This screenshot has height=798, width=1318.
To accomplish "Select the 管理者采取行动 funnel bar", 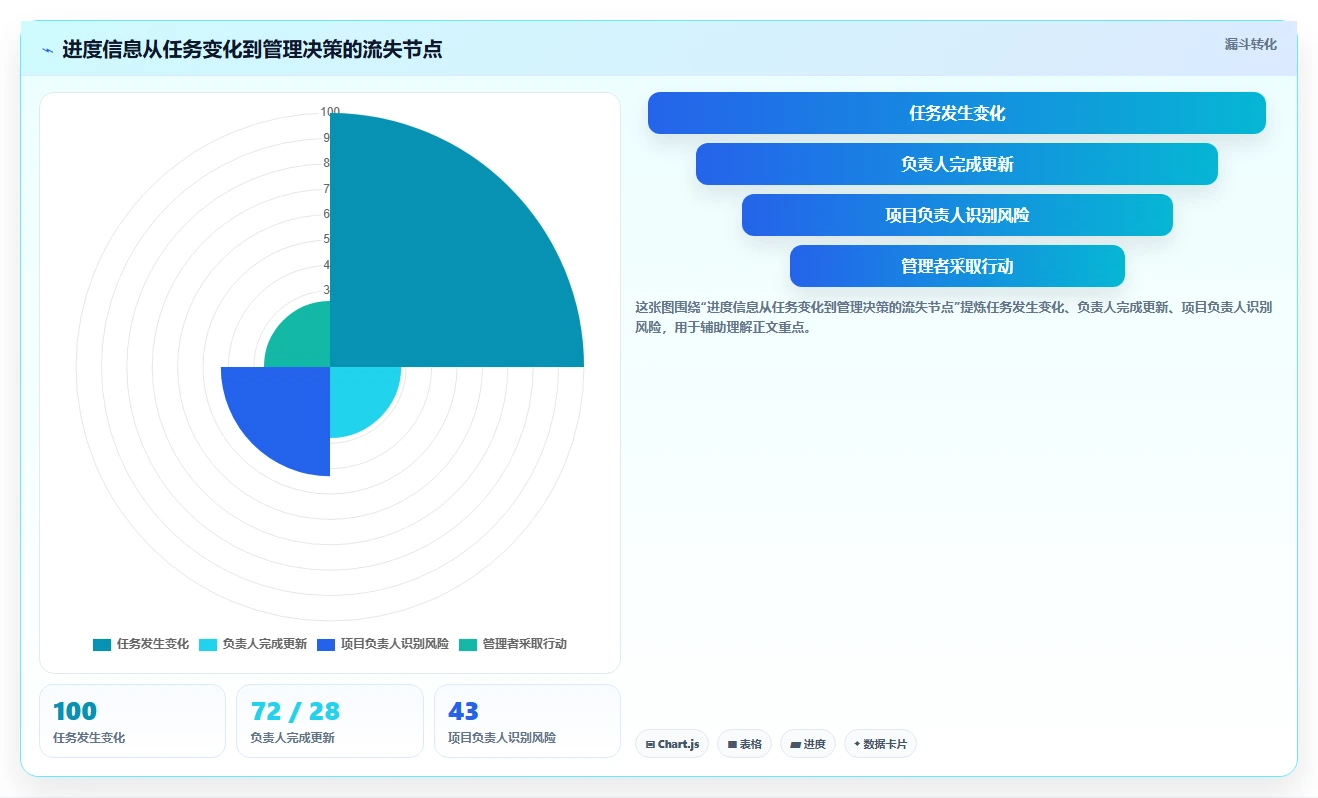I will tap(957, 266).
